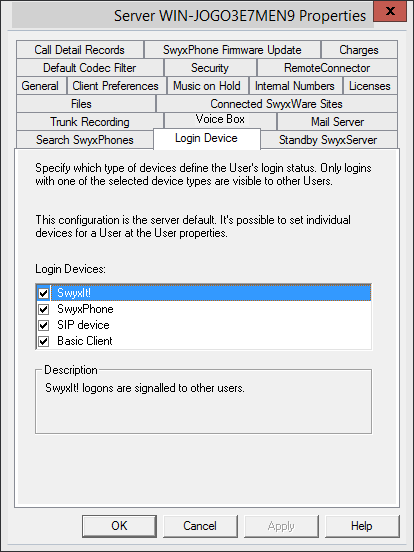
Task: Open the Charges tab
Action: point(359,50)
